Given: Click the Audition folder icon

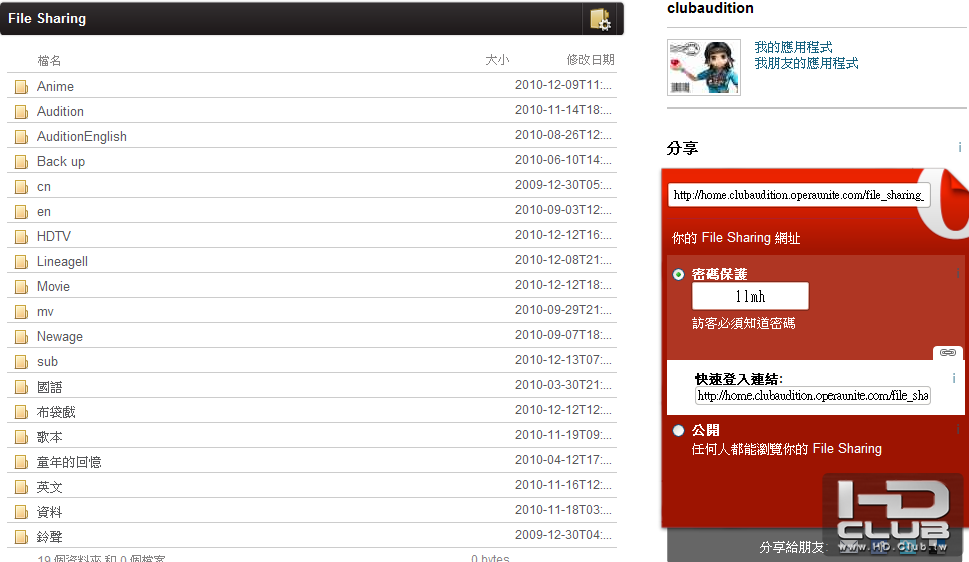Looking at the screenshot, I should coord(22,112).
